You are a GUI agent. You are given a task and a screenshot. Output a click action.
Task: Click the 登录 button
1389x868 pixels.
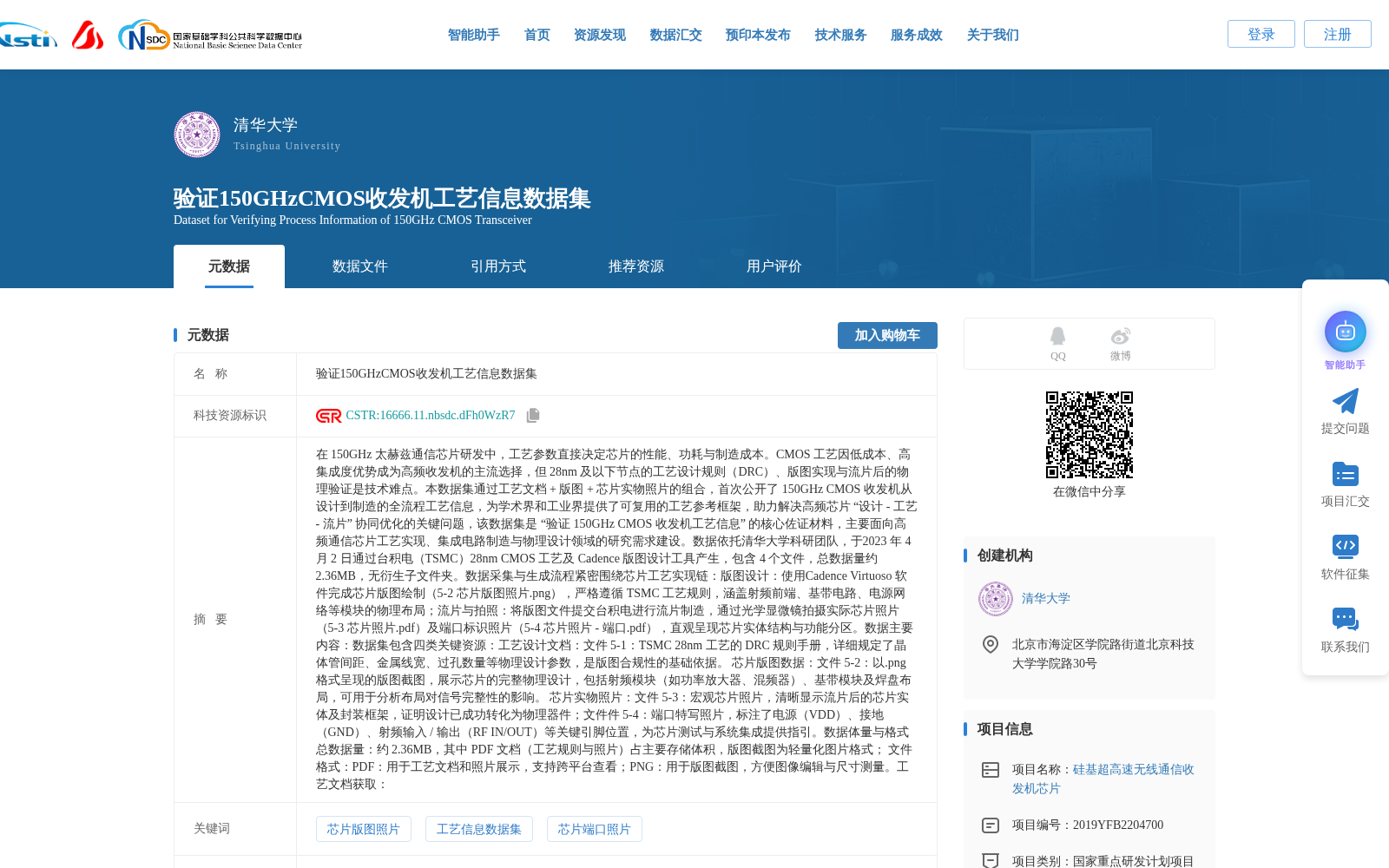coord(1261,34)
